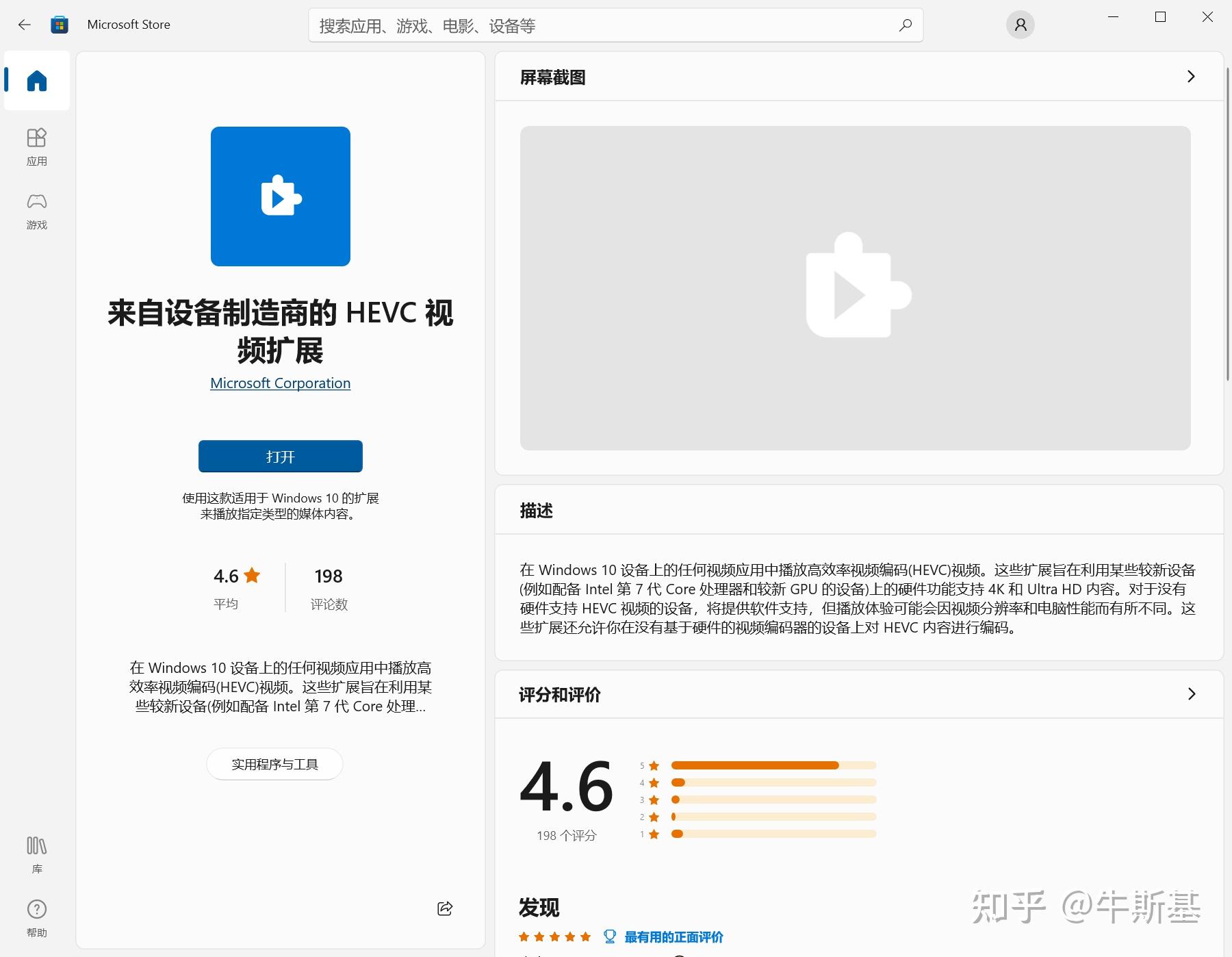The image size is (1232, 957).
Task: Focus the search apps and games field
Action: pyautogui.click(x=602, y=26)
